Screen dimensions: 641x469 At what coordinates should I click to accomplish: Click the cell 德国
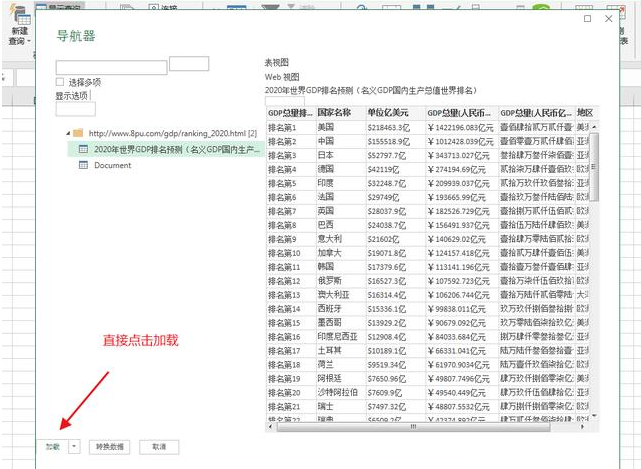341,169
